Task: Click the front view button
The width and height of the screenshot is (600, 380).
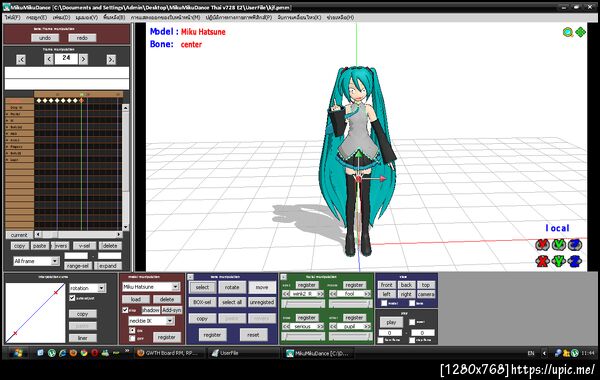Action: [386, 285]
